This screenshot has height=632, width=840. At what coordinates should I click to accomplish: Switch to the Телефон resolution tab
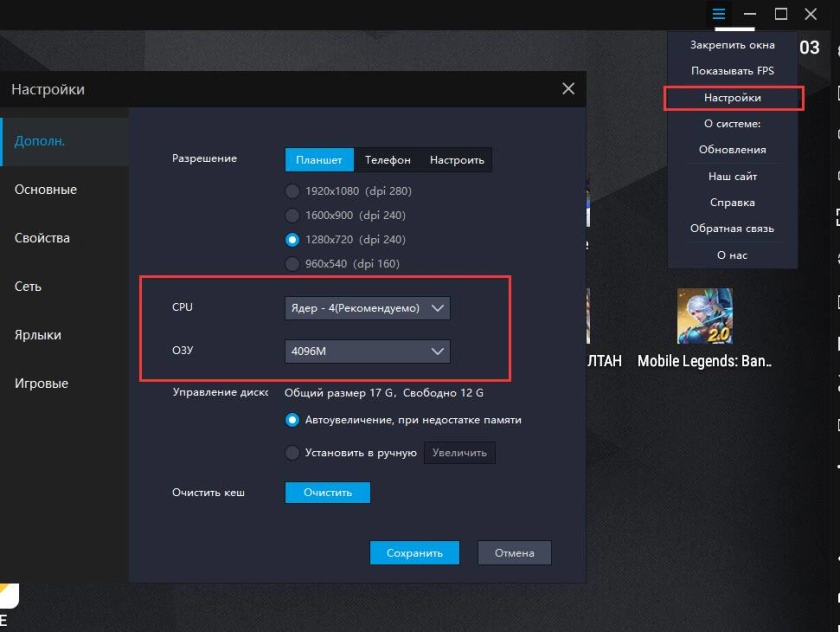click(x=387, y=160)
